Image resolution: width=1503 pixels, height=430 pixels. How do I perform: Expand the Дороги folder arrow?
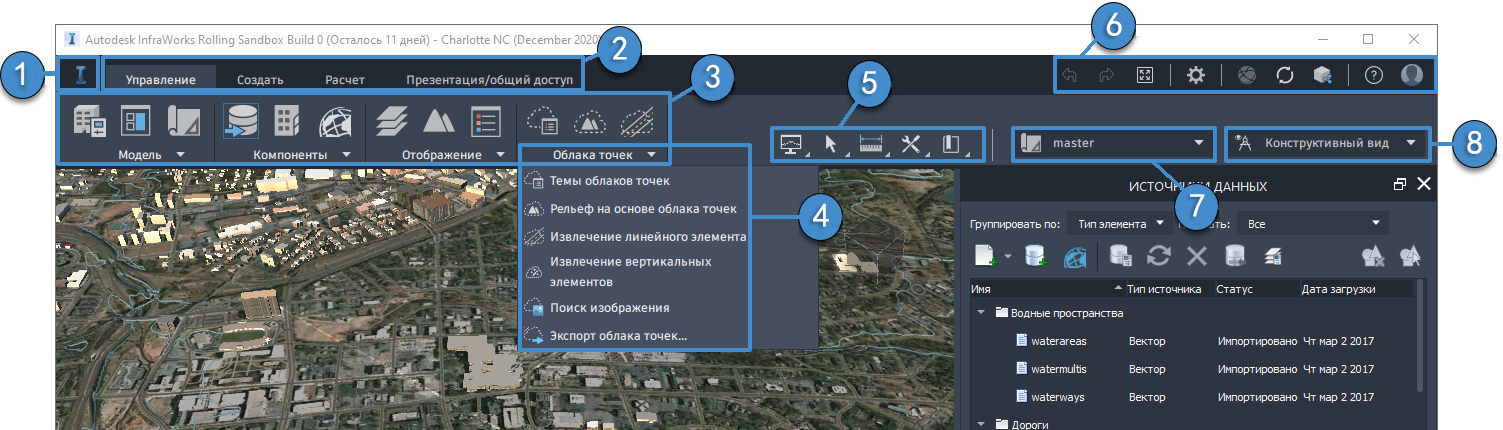click(x=980, y=424)
